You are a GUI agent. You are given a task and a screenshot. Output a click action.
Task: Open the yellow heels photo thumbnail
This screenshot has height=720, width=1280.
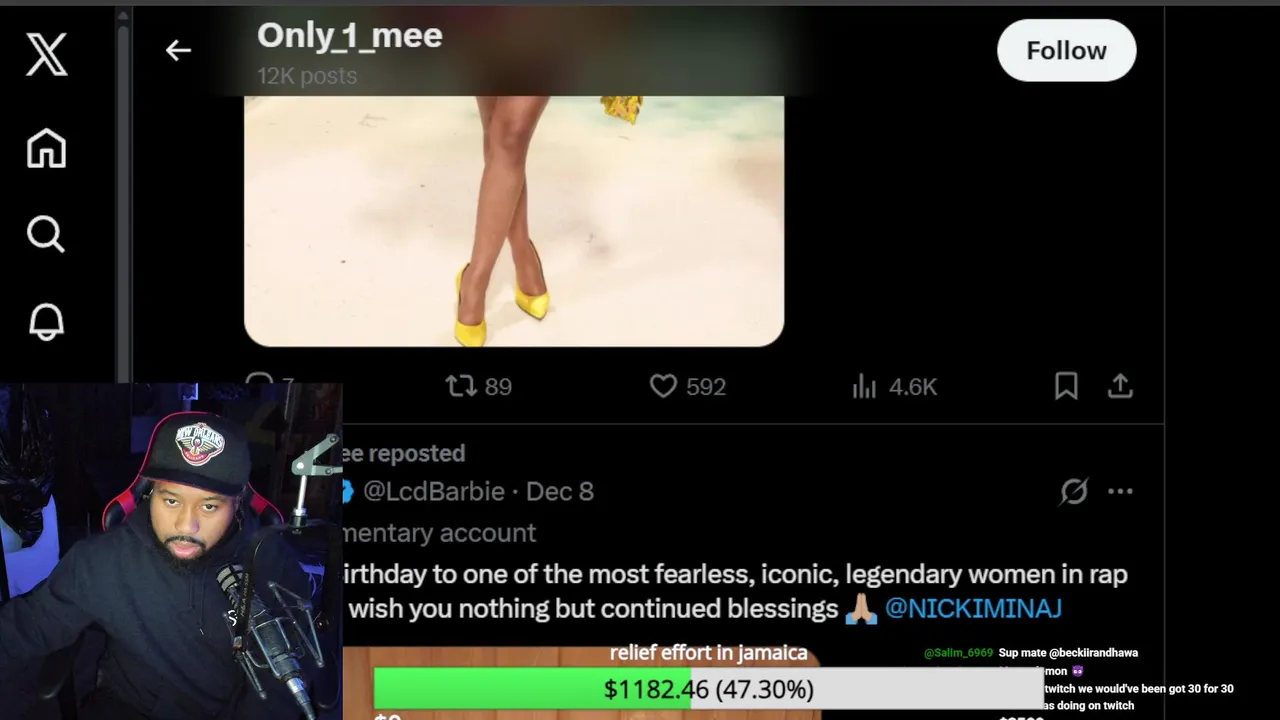pyautogui.click(x=514, y=221)
